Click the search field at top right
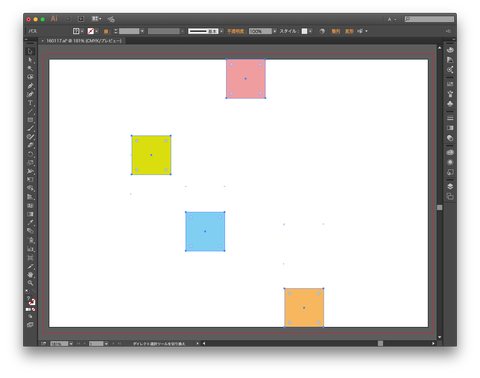Screen dimensions: 480x378 click(x=429, y=19)
